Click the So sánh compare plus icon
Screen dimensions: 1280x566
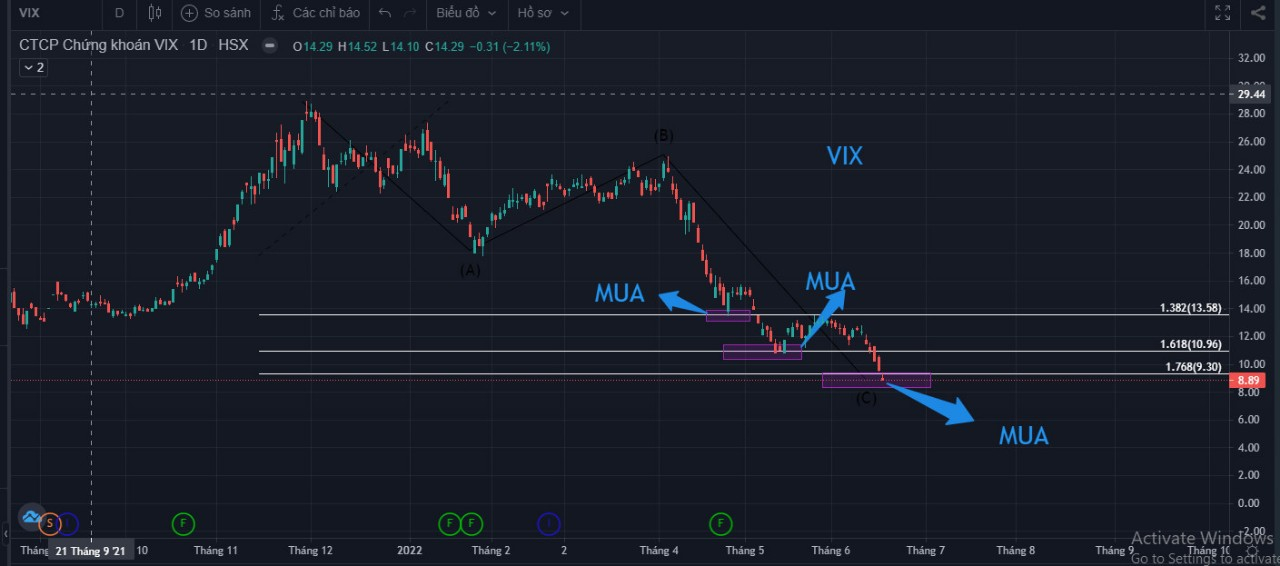pyautogui.click(x=189, y=13)
